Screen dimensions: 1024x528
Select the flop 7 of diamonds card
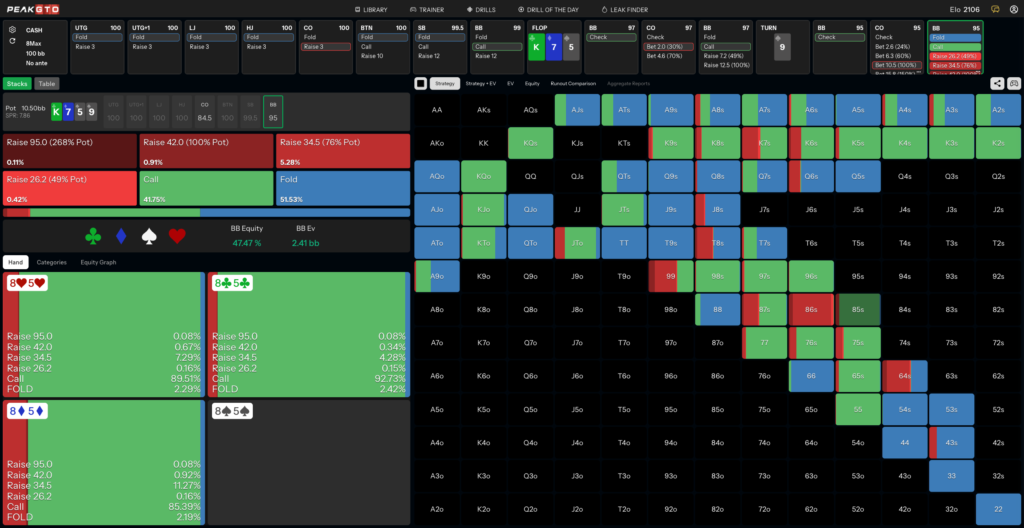pos(554,47)
